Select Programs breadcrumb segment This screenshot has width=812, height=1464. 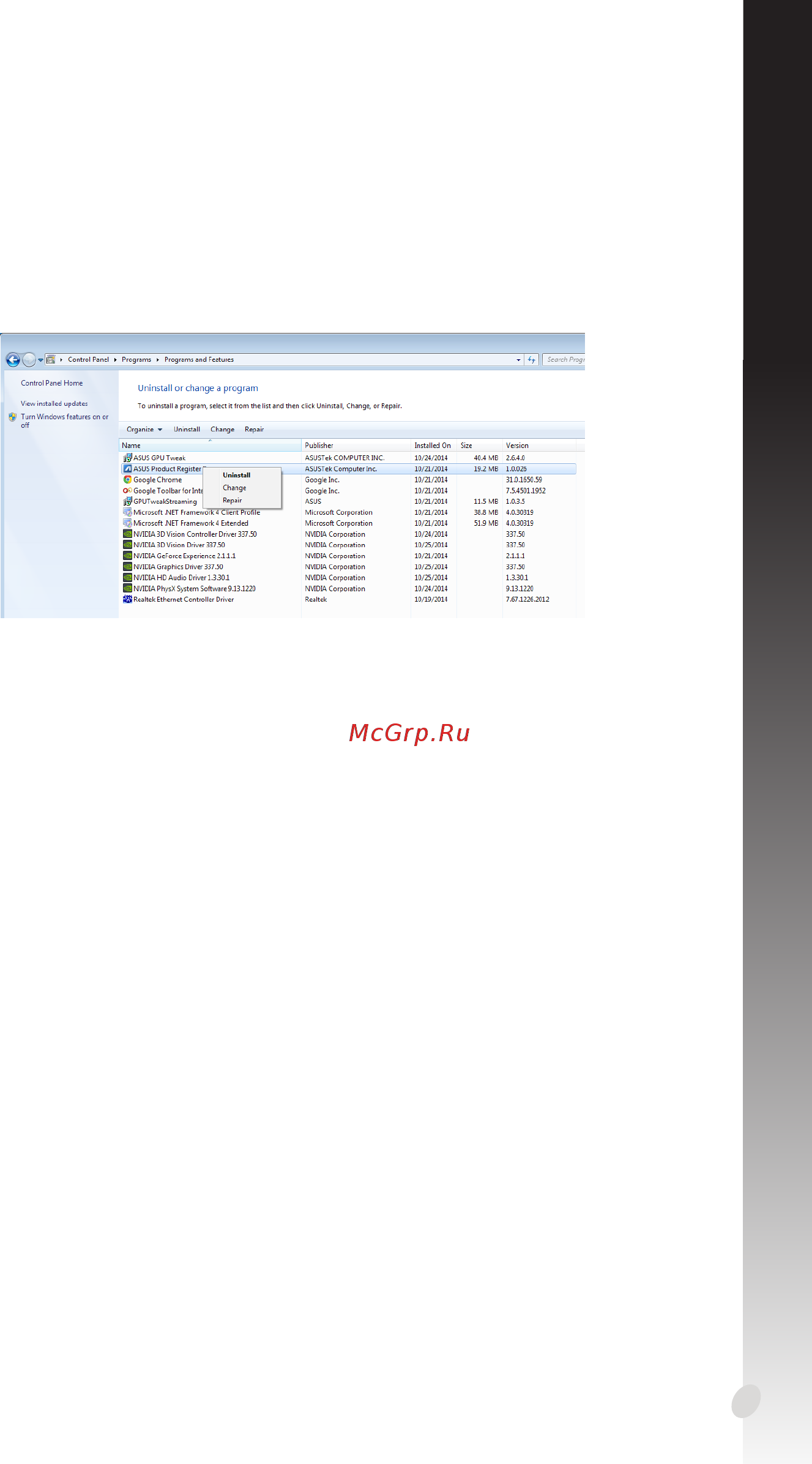[136, 360]
